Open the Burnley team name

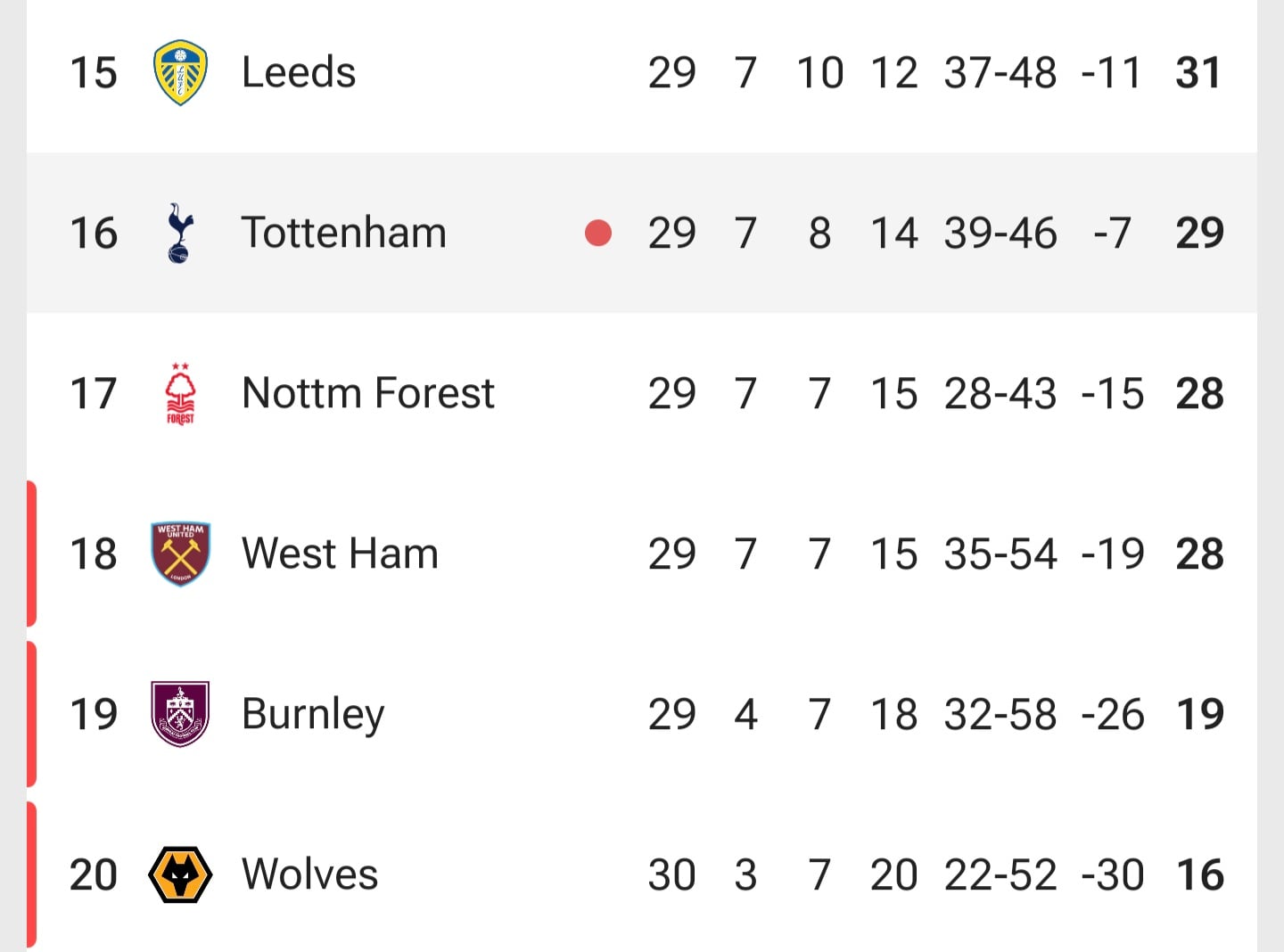pyautogui.click(x=313, y=716)
